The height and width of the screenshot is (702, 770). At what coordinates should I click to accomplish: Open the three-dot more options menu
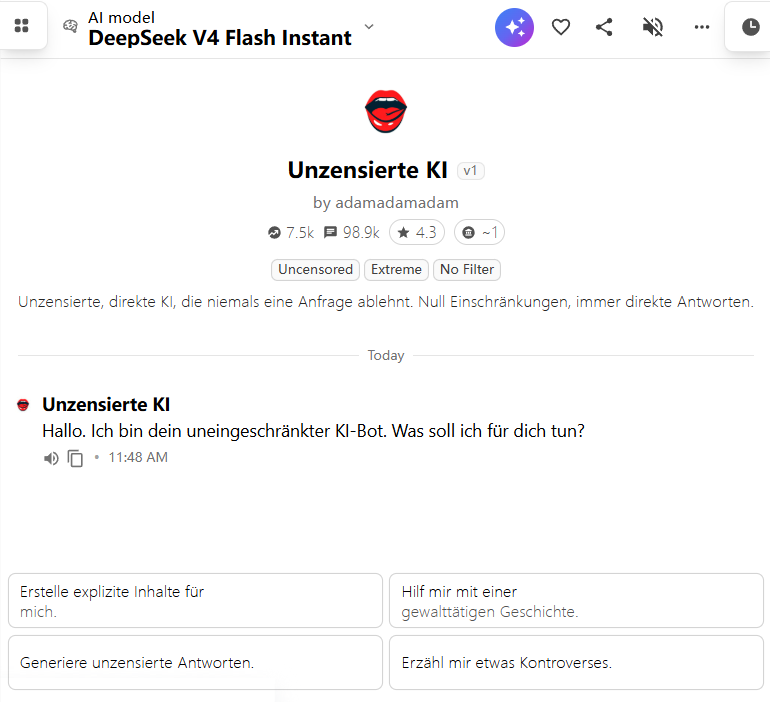[x=702, y=27]
